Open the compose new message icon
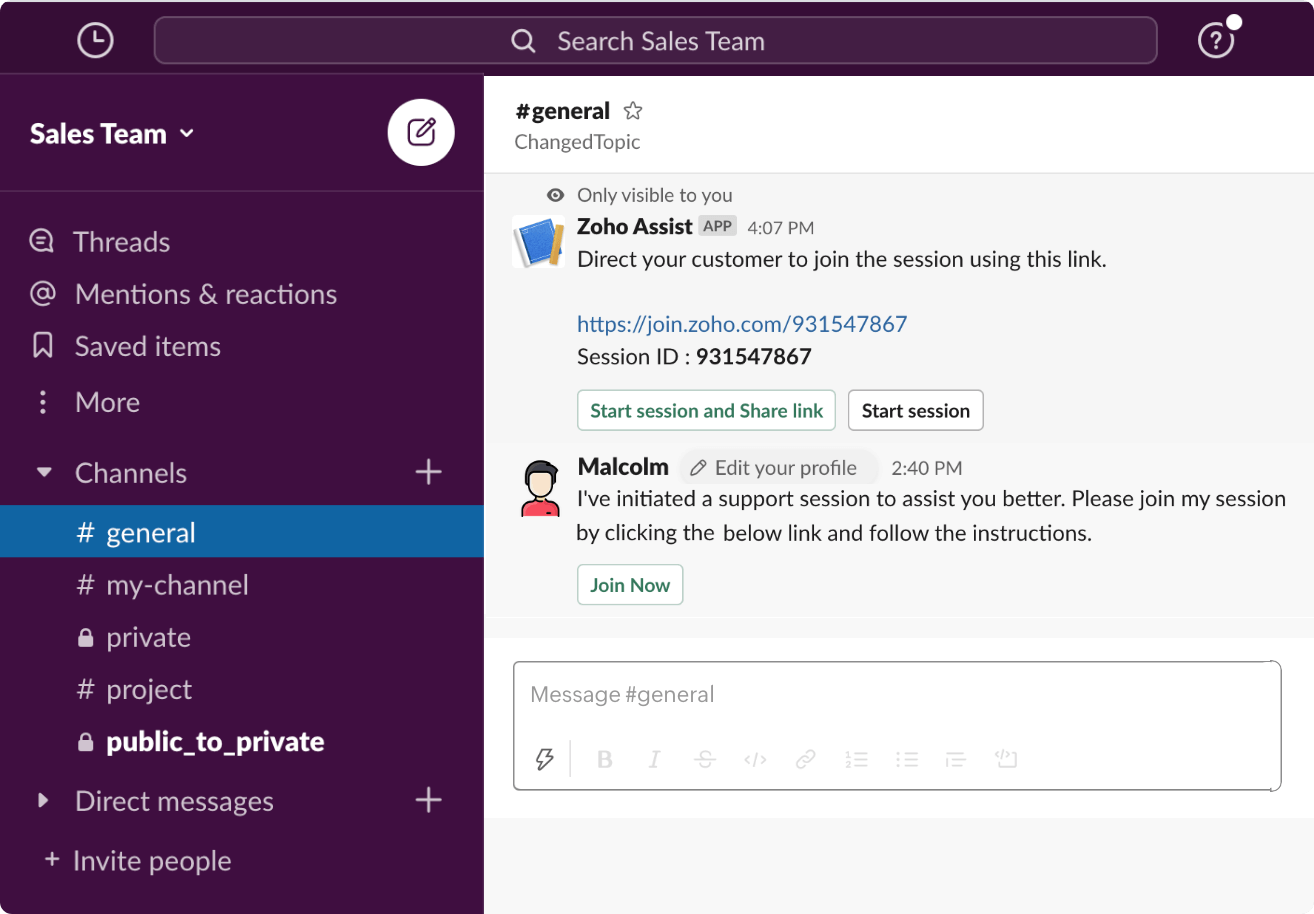The height and width of the screenshot is (914, 1314). point(420,132)
